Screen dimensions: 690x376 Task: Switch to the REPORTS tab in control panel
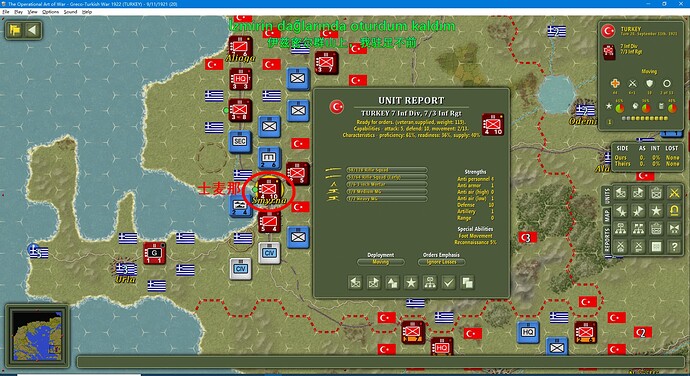pos(607,241)
